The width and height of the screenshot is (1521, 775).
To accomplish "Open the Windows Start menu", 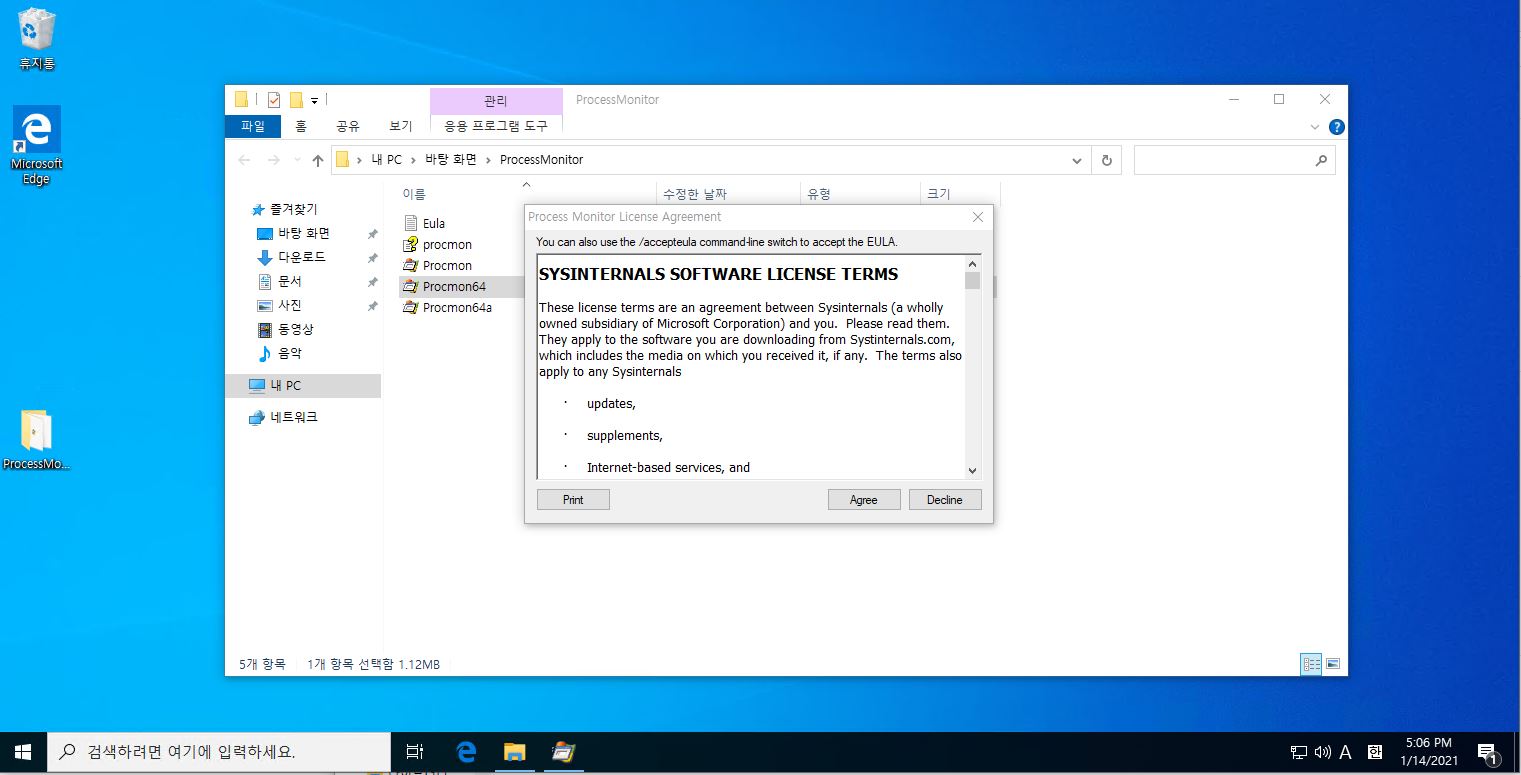I will pyautogui.click(x=23, y=752).
